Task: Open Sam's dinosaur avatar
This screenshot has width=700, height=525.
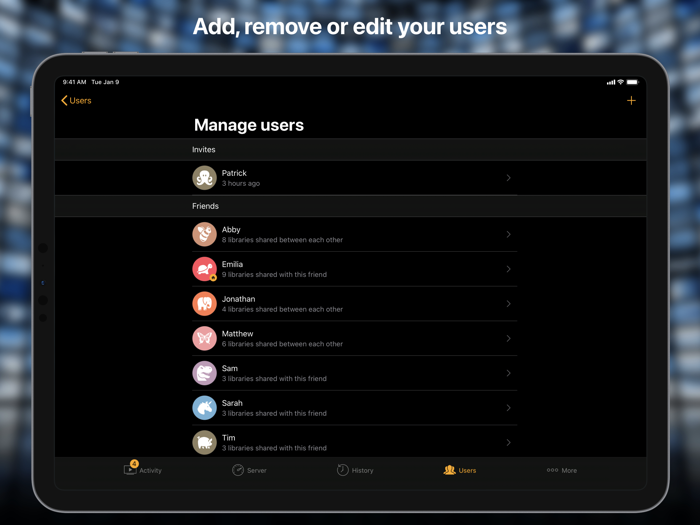Action: tap(204, 373)
